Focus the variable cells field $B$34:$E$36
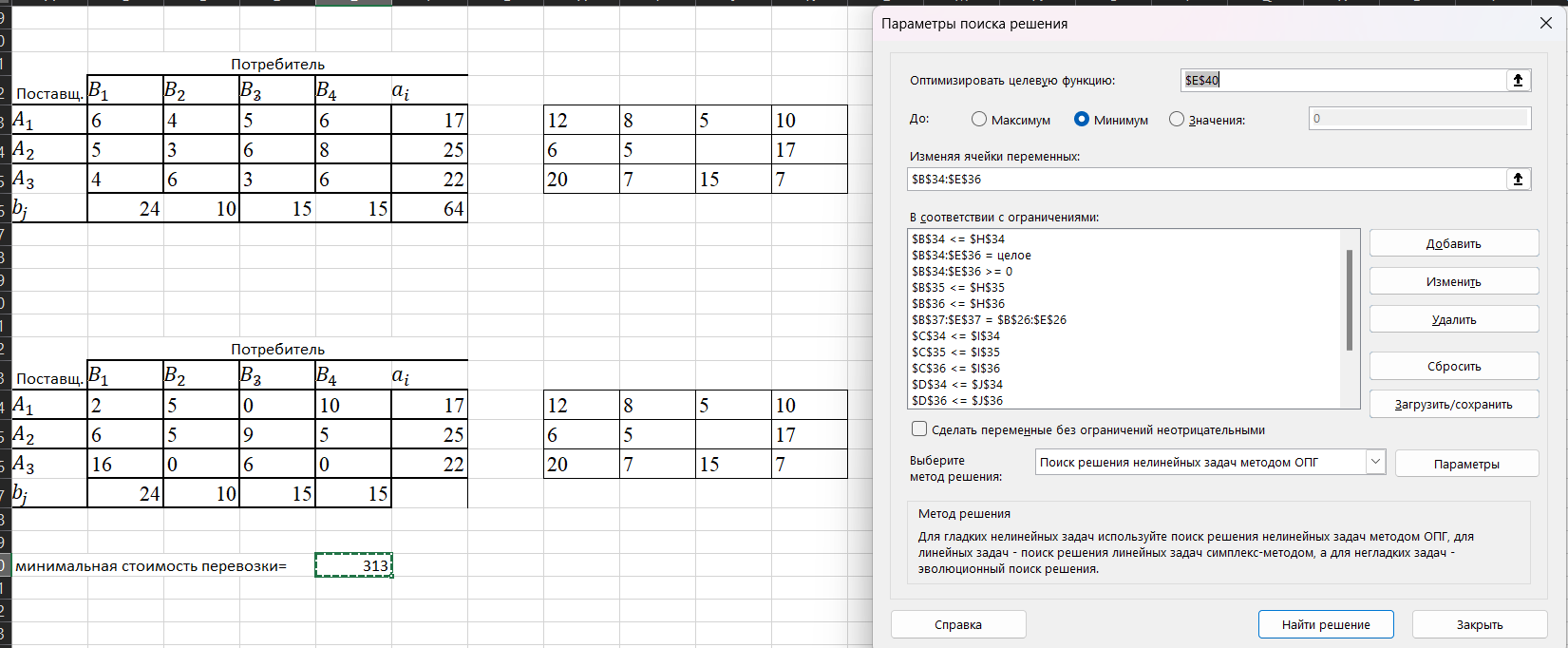 click(x=1207, y=179)
